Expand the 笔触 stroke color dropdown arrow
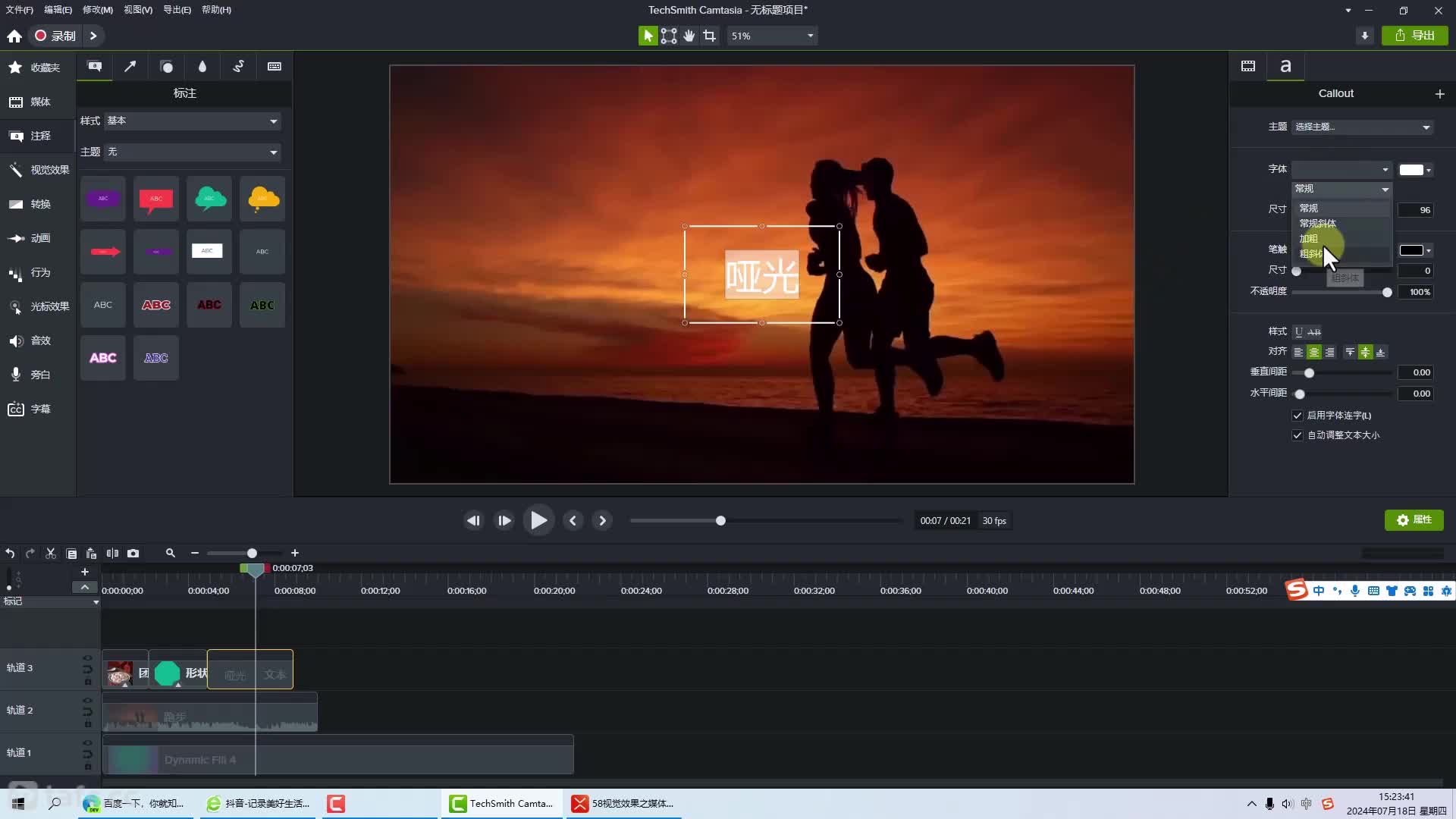 pyautogui.click(x=1429, y=250)
